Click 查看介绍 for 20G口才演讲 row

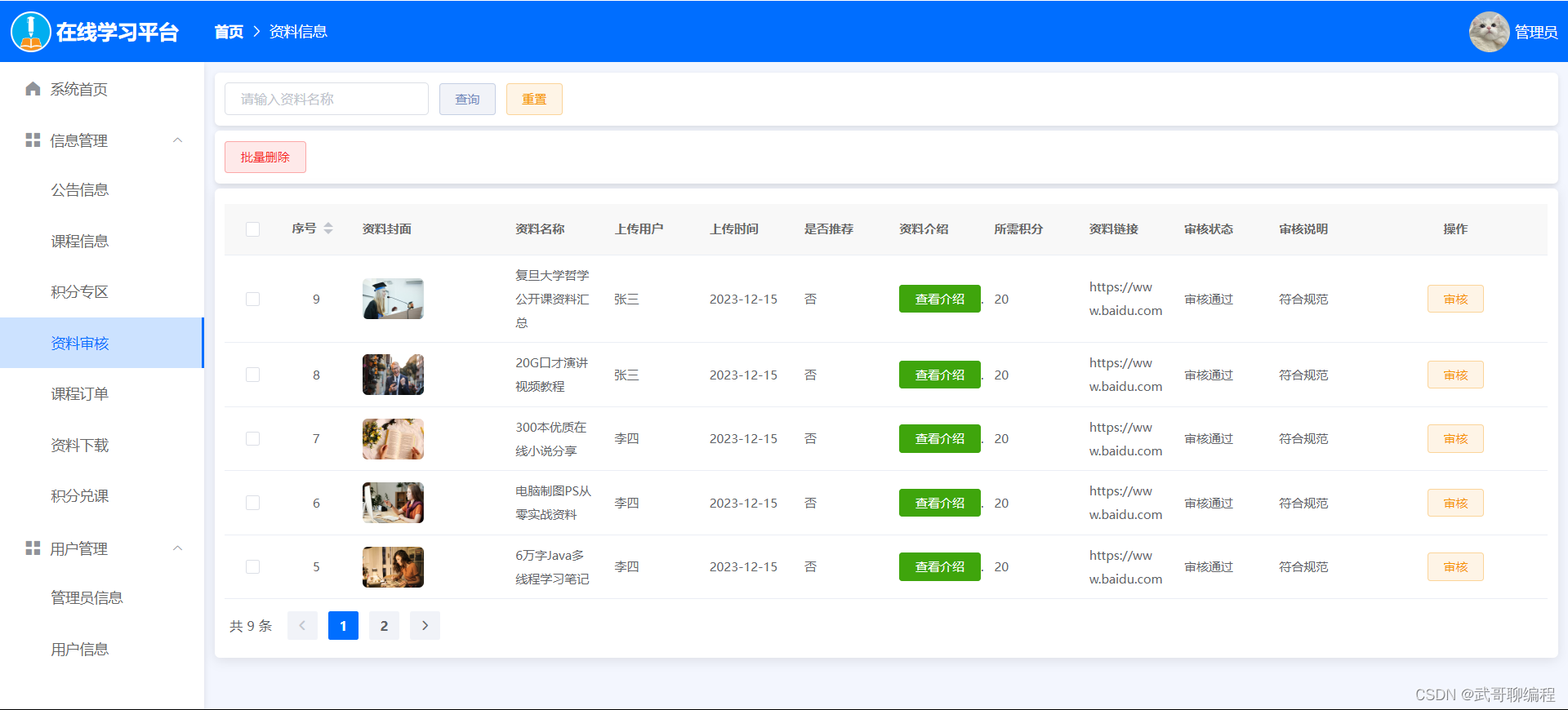[939, 375]
